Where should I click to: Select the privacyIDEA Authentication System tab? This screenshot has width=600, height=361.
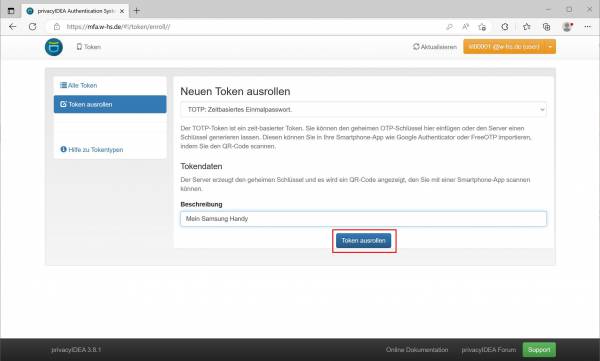pos(75,11)
